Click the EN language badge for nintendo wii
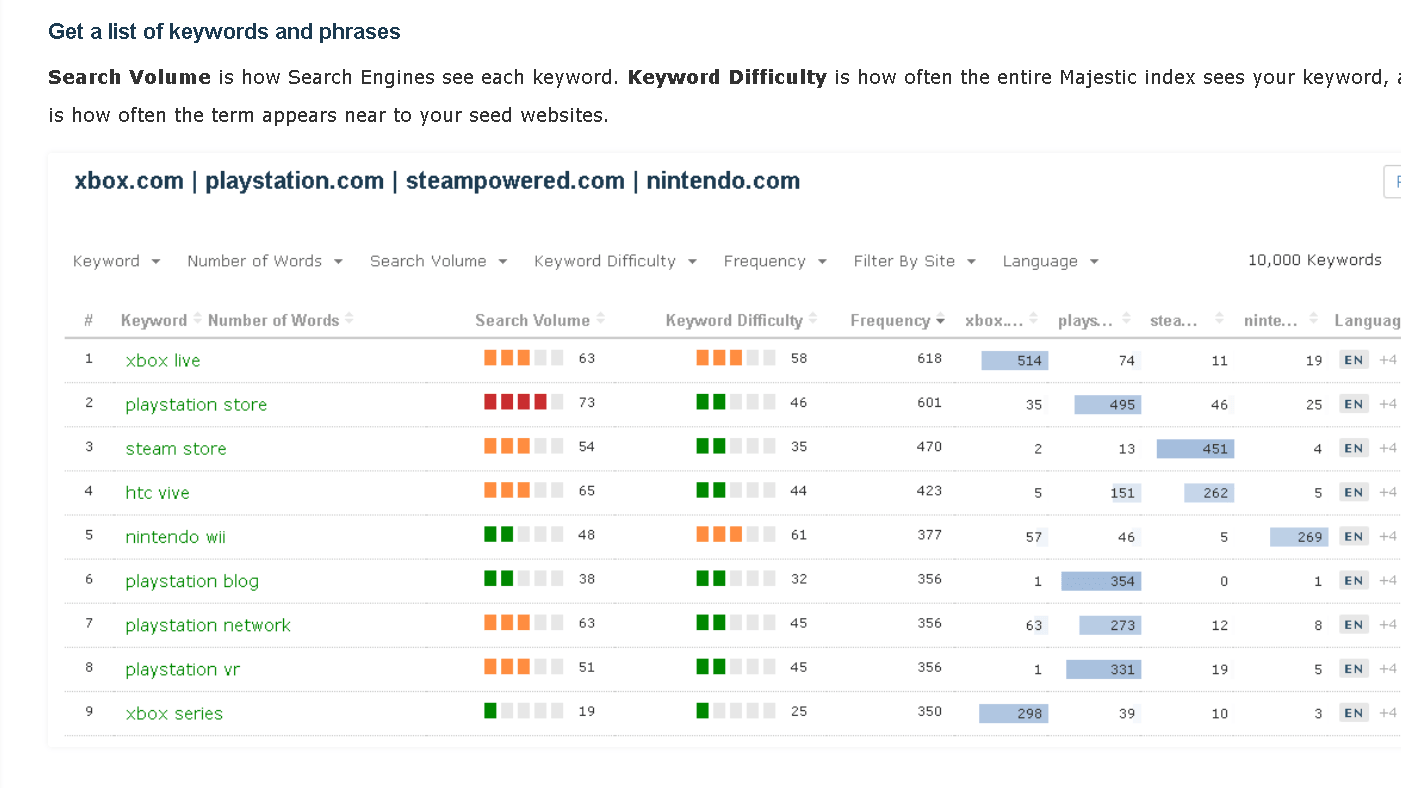Viewport: 1401px width, 788px height. (x=1353, y=535)
